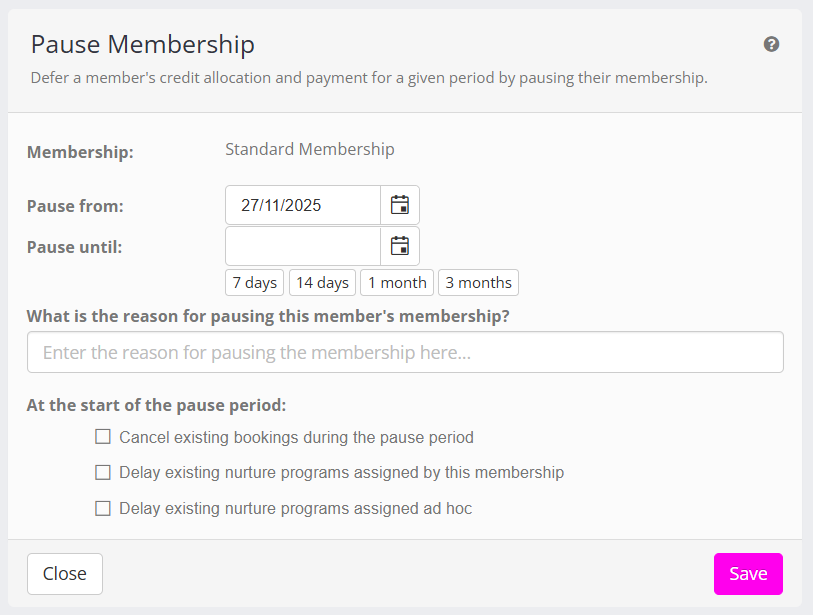This screenshot has width=813, height=615.
Task: Open calendar picker for Pause from date
Action: point(400,205)
